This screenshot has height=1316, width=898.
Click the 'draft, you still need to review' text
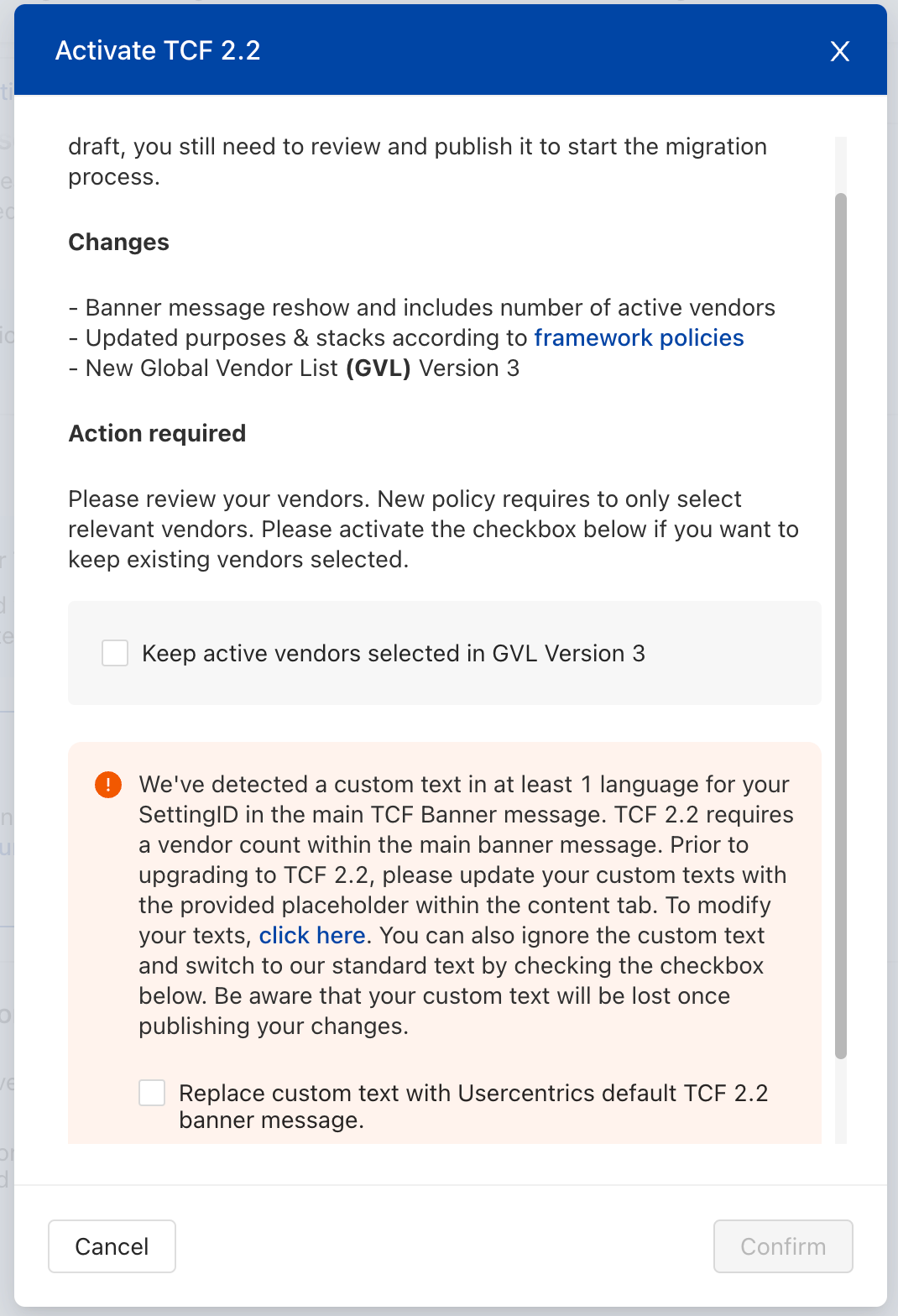pyautogui.click(x=417, y=161)
